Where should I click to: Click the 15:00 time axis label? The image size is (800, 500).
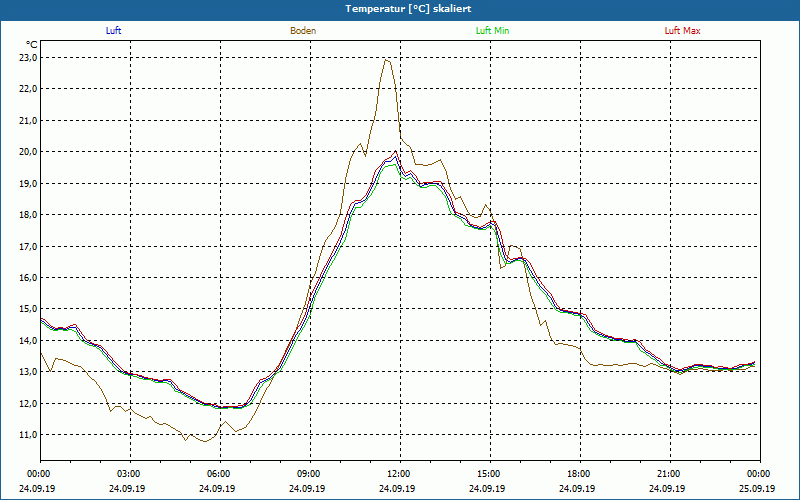pos(490,474)
